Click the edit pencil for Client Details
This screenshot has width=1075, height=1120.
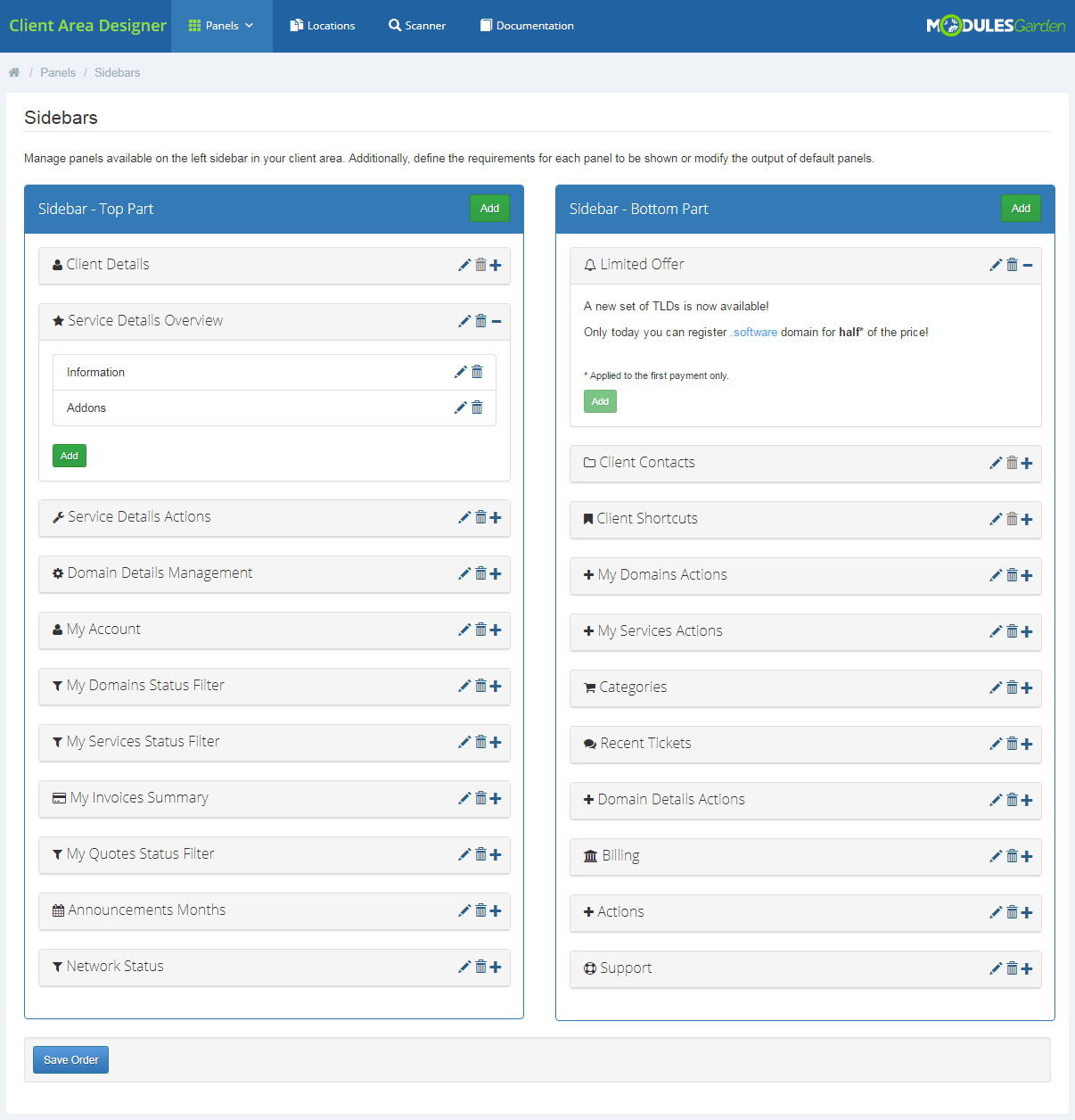(464, 265)
